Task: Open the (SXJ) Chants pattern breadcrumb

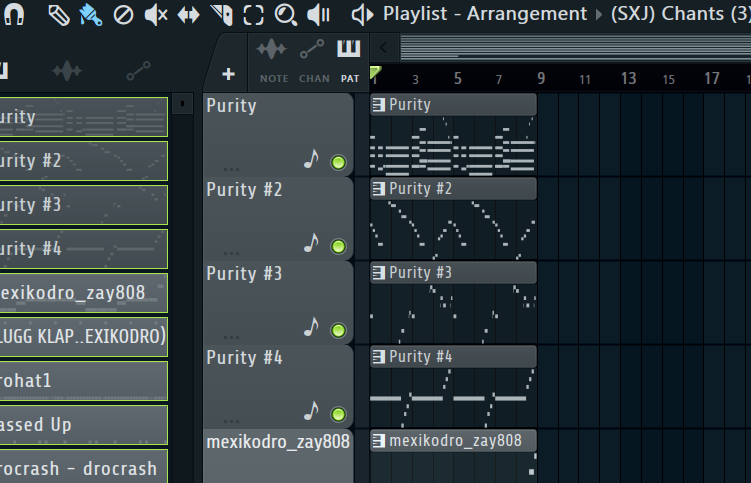Action: 681,14
